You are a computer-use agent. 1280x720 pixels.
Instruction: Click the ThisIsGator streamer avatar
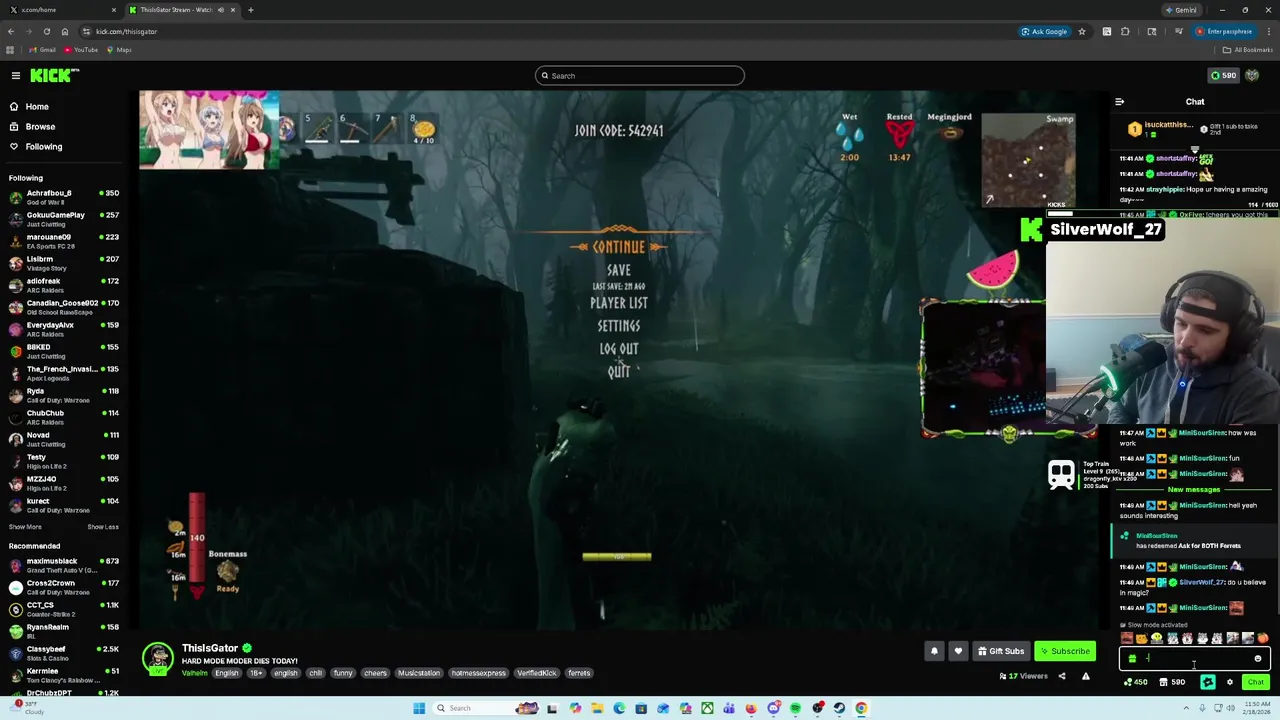coord(157,659)
